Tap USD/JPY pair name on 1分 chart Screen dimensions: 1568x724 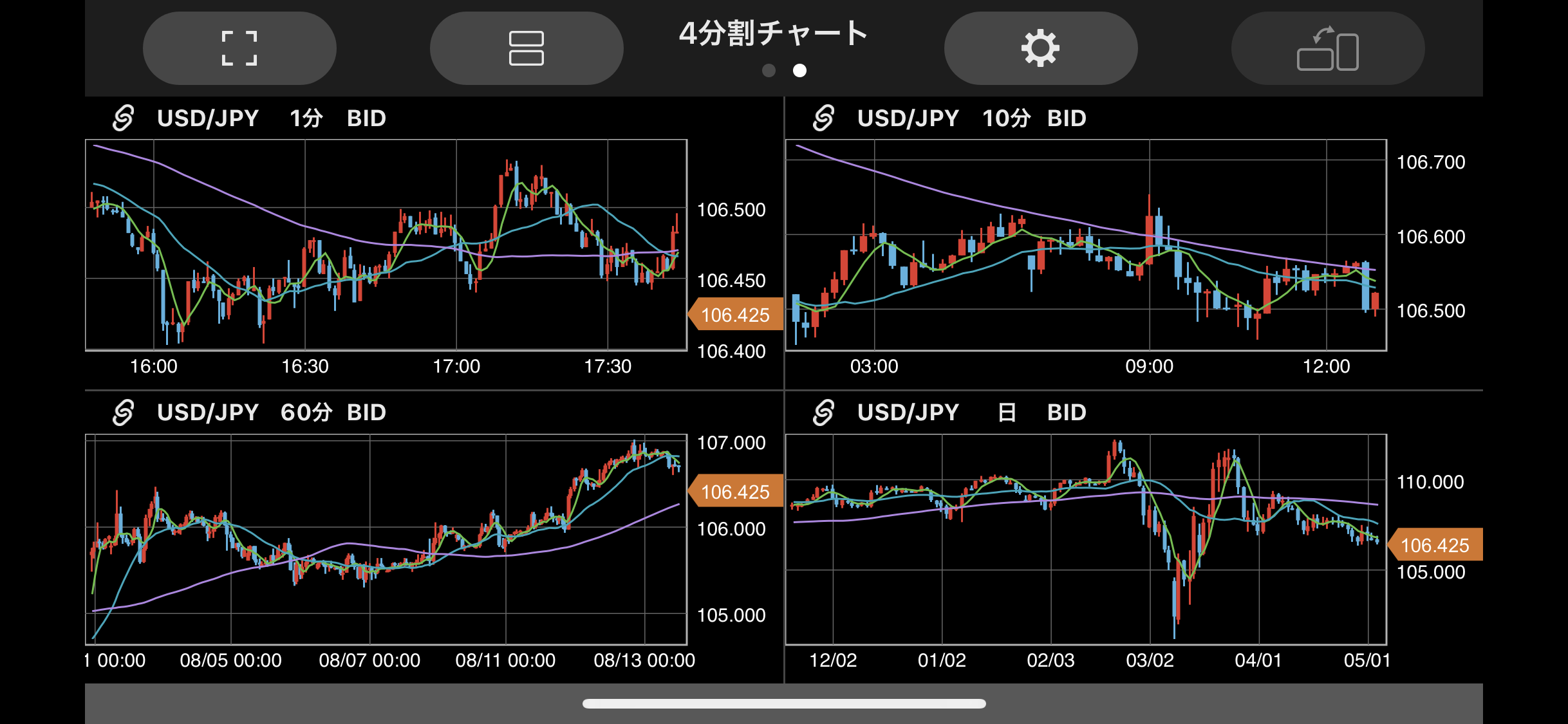pyautogui.click(x=208, y=118)
